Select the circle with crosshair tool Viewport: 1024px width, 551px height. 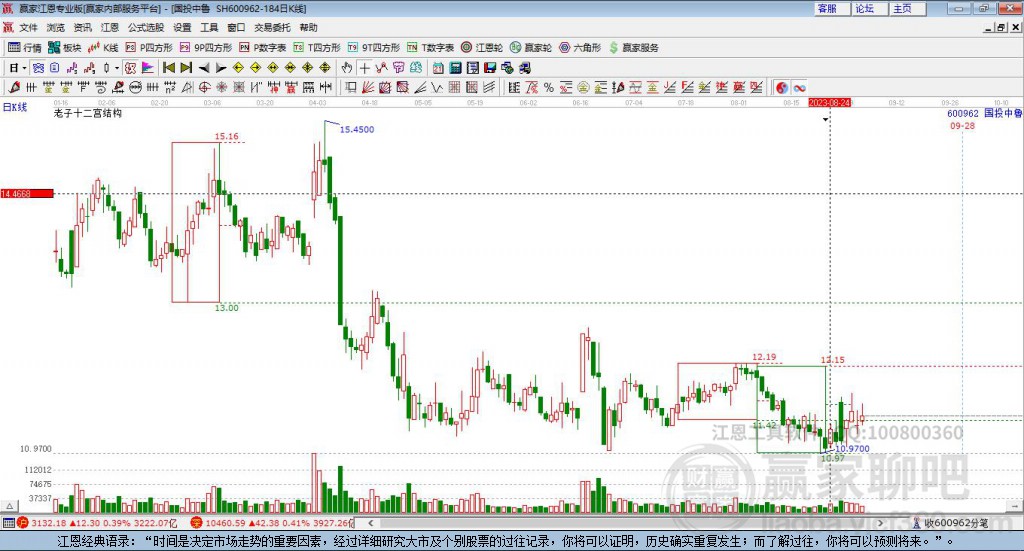pyautogui.click(x=204, y=87)
